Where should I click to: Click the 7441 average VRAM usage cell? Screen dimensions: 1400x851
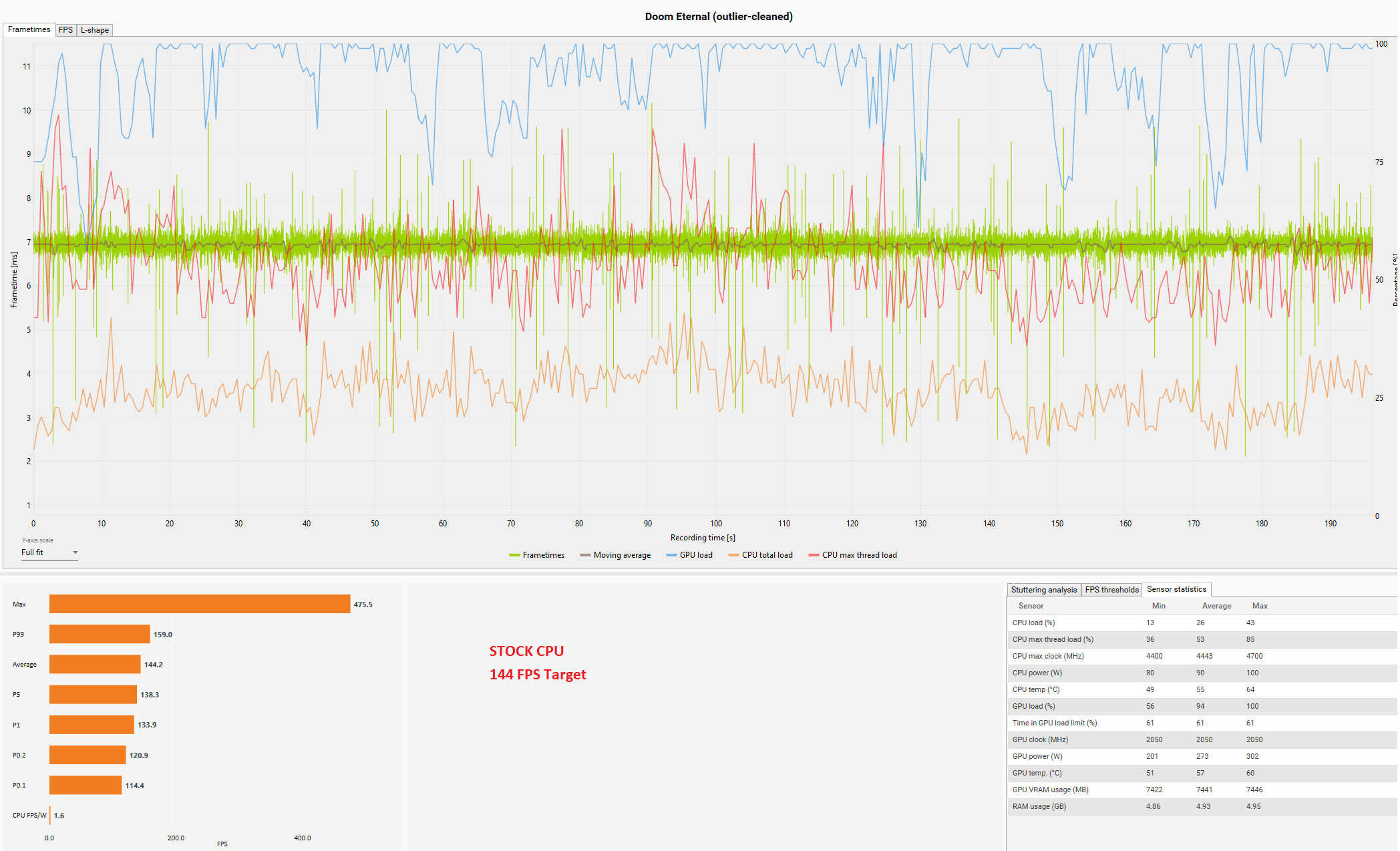coord(1204,790)
